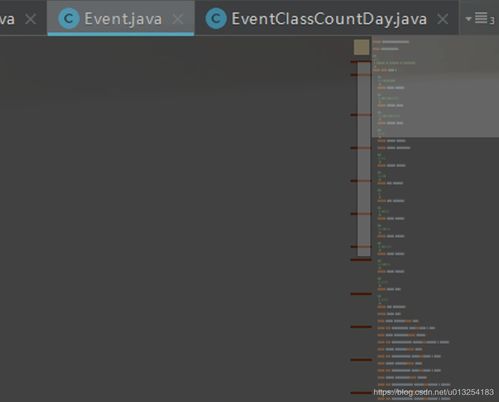
Task: Close the EventClassCountDay.java tab
Action: point(443,19)
